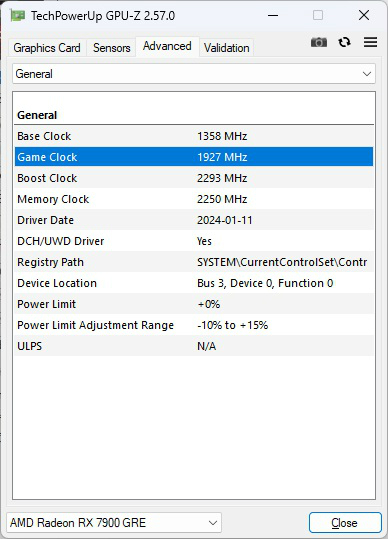Image resolution: width=388 pixels, height=539 pixels.
Task: Select the Base Clock row
Action: click(194, 136)
